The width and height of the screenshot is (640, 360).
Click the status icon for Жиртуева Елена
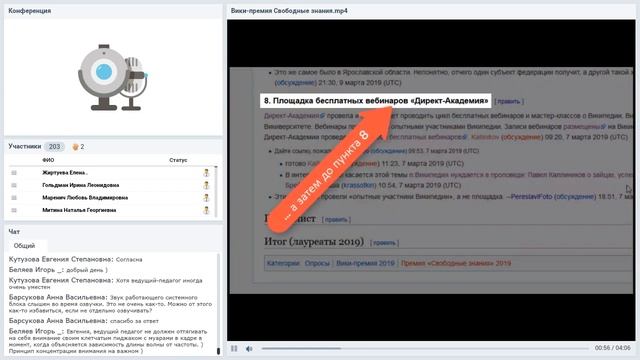(206, 173)
